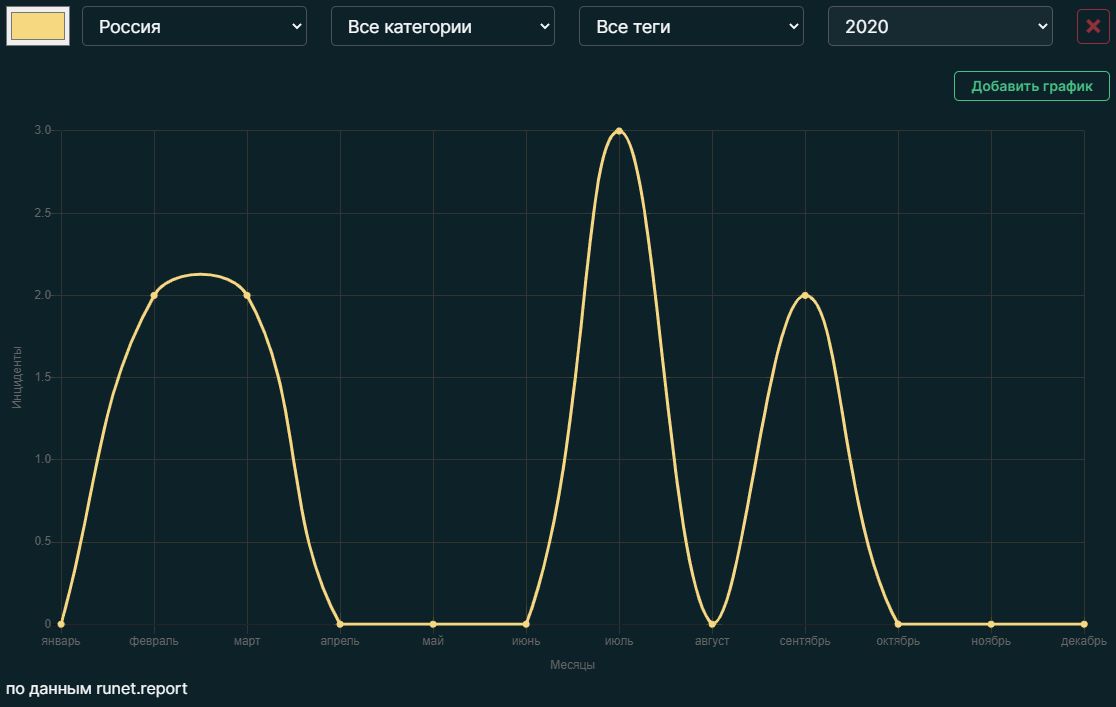Select the январь data point
Image resolution: width=1116 pixels, height=707 pixels.
(x=61, y=624)
